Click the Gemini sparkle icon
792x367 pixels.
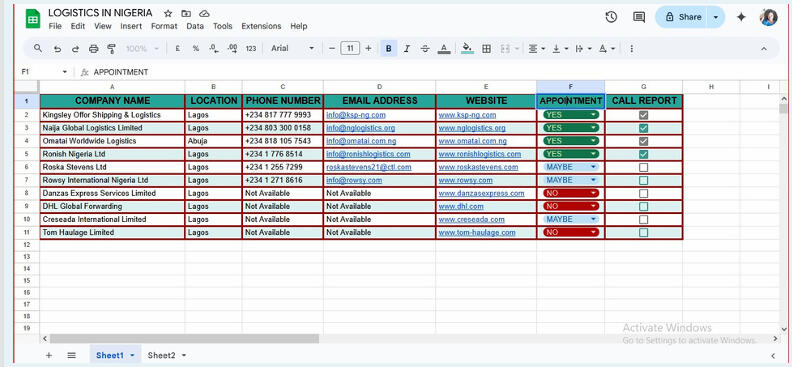click(741, 17)
